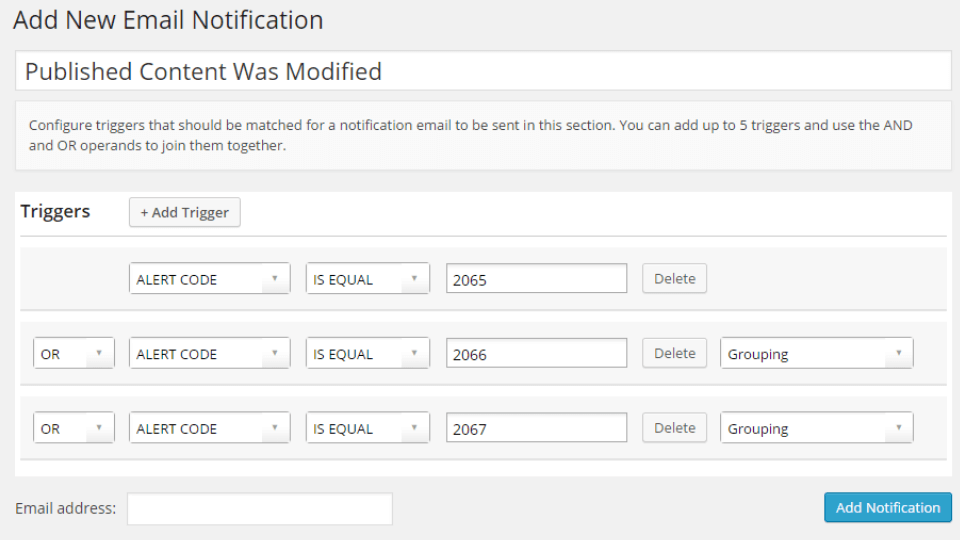Screen dimensions: 960x540
Task: Open IS EQUAL dropdown in 2067 trigger
Action: (x=367, y=428)
